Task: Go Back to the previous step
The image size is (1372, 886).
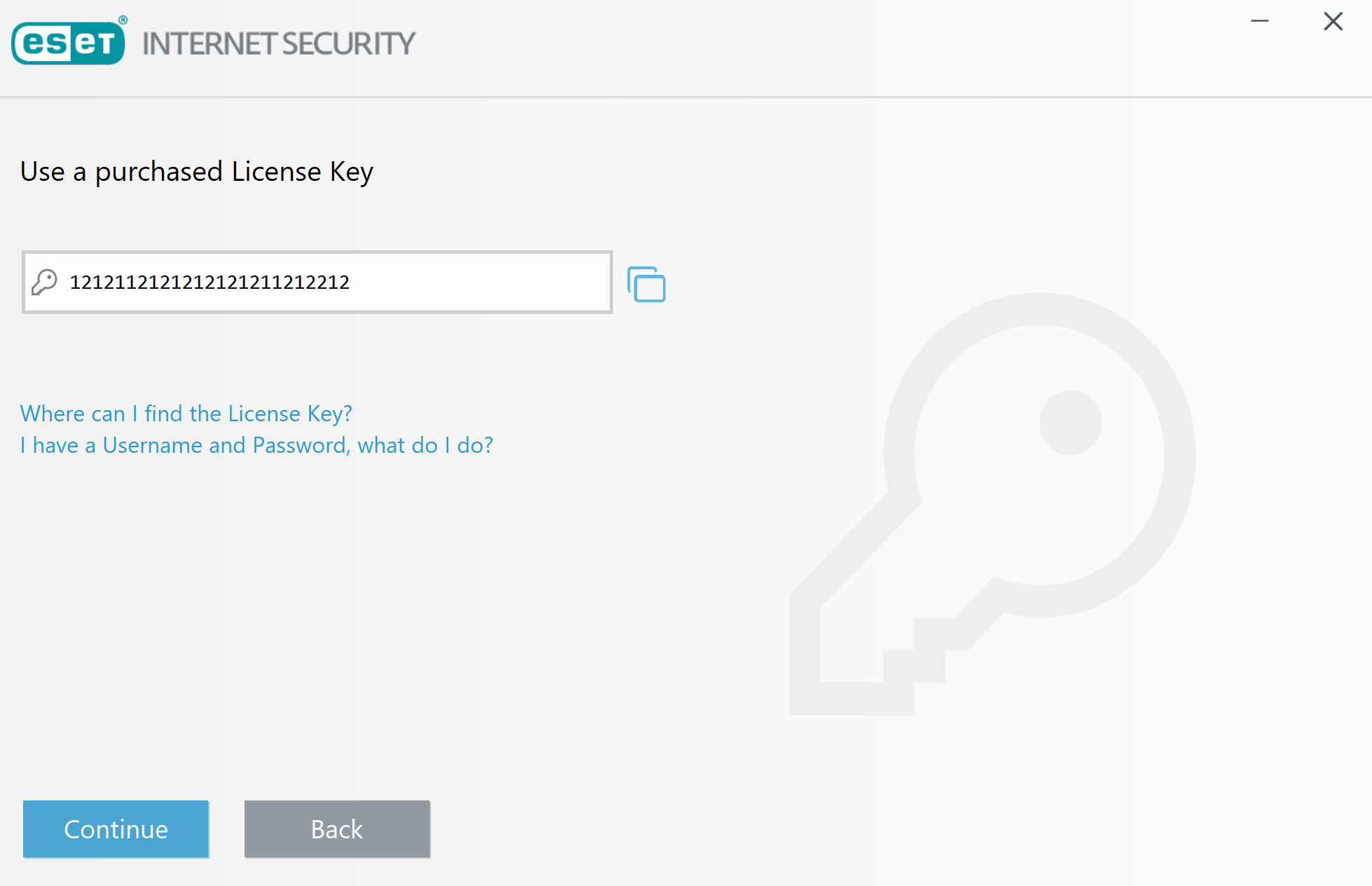Action: [x=337, y=829]
